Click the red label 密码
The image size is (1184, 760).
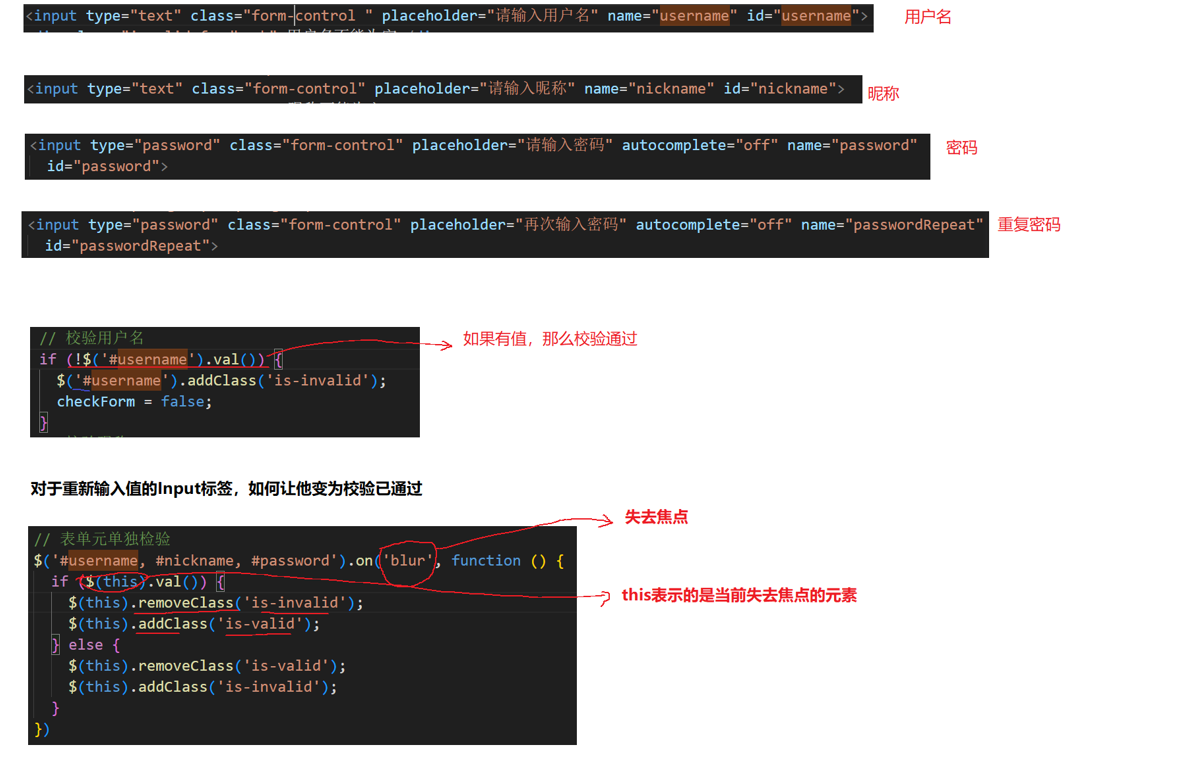961,148
